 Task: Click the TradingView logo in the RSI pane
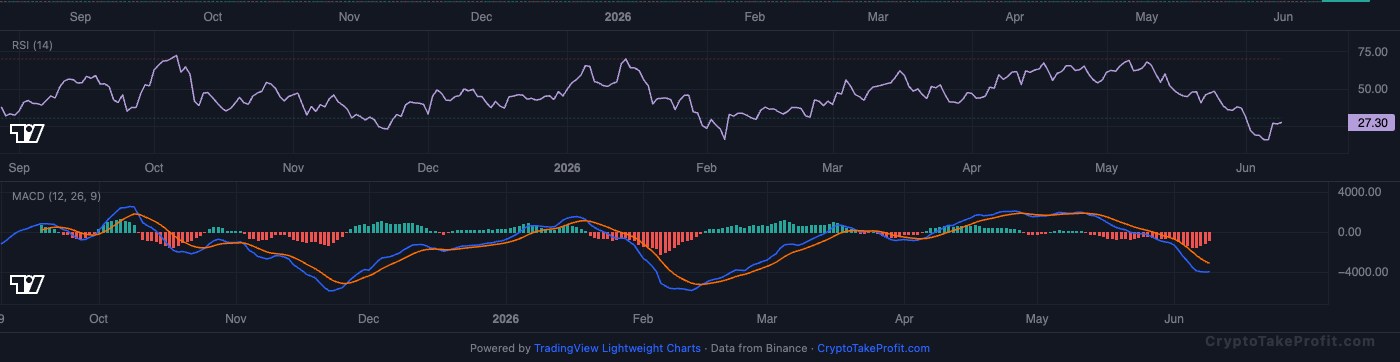[x=27, y=133]
